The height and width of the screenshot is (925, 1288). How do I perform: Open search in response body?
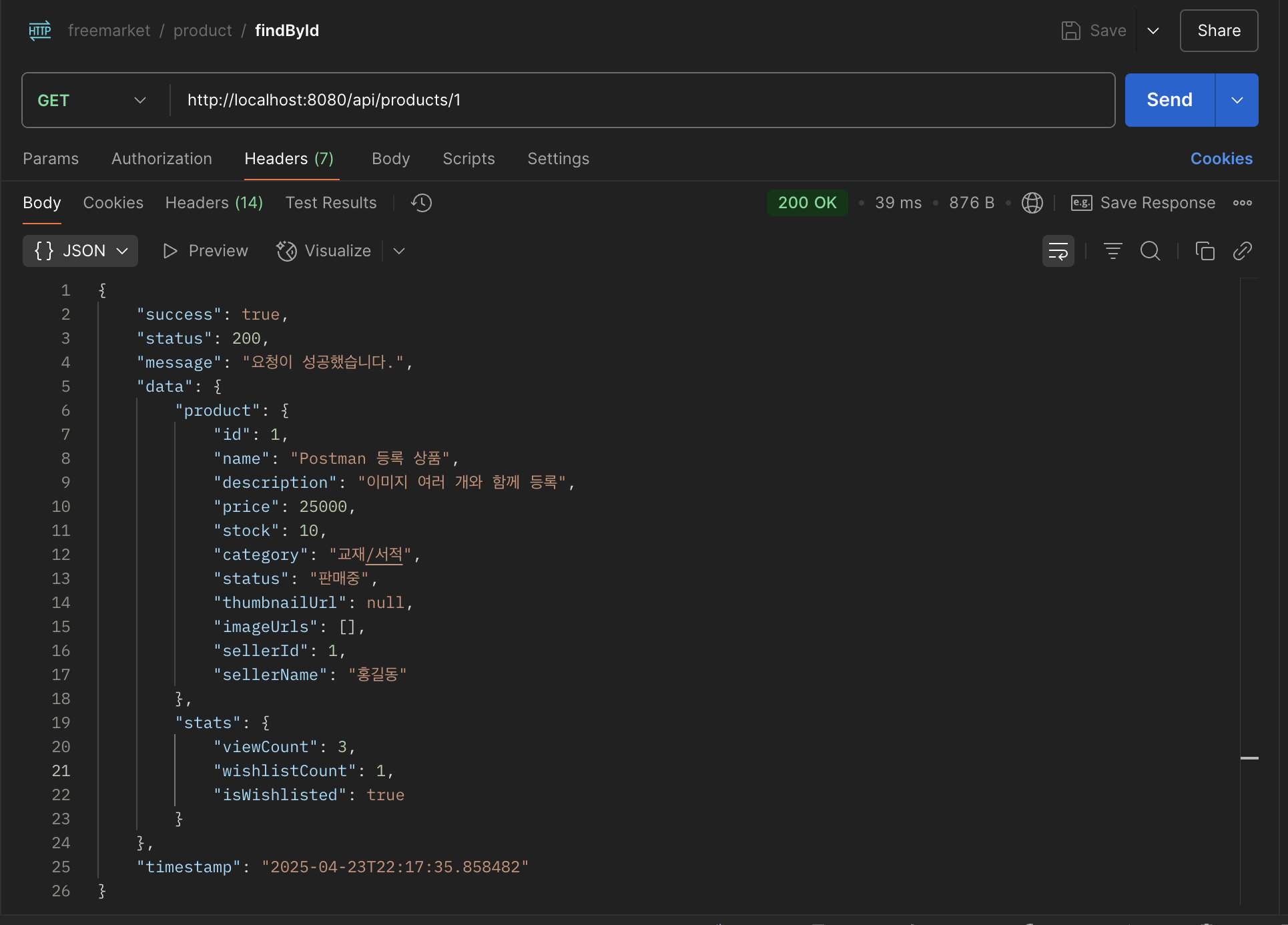click(x=1150, y=251)
